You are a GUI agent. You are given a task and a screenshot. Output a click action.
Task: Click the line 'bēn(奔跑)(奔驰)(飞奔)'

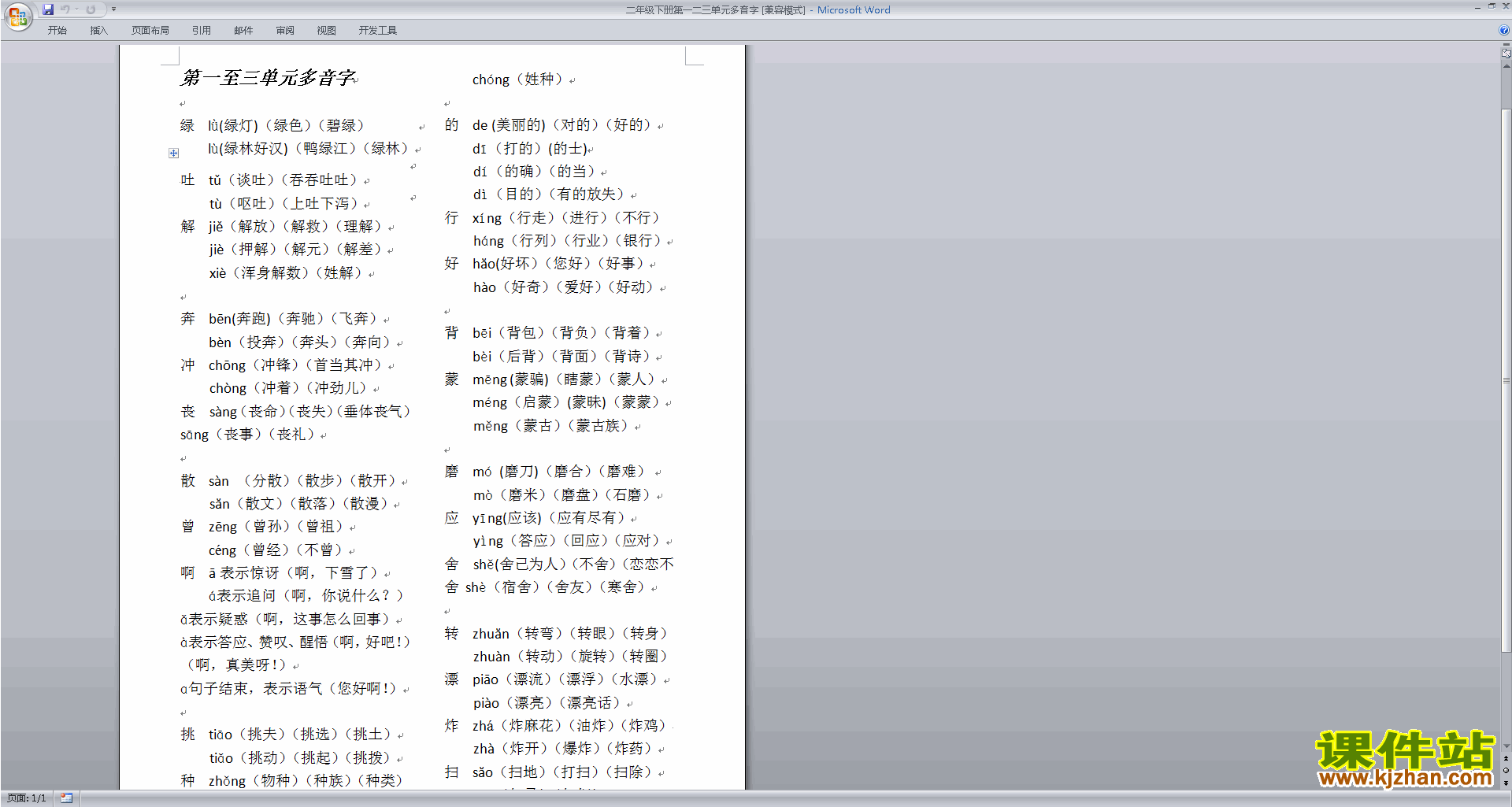pyautogui.click(x=292, y=319)
